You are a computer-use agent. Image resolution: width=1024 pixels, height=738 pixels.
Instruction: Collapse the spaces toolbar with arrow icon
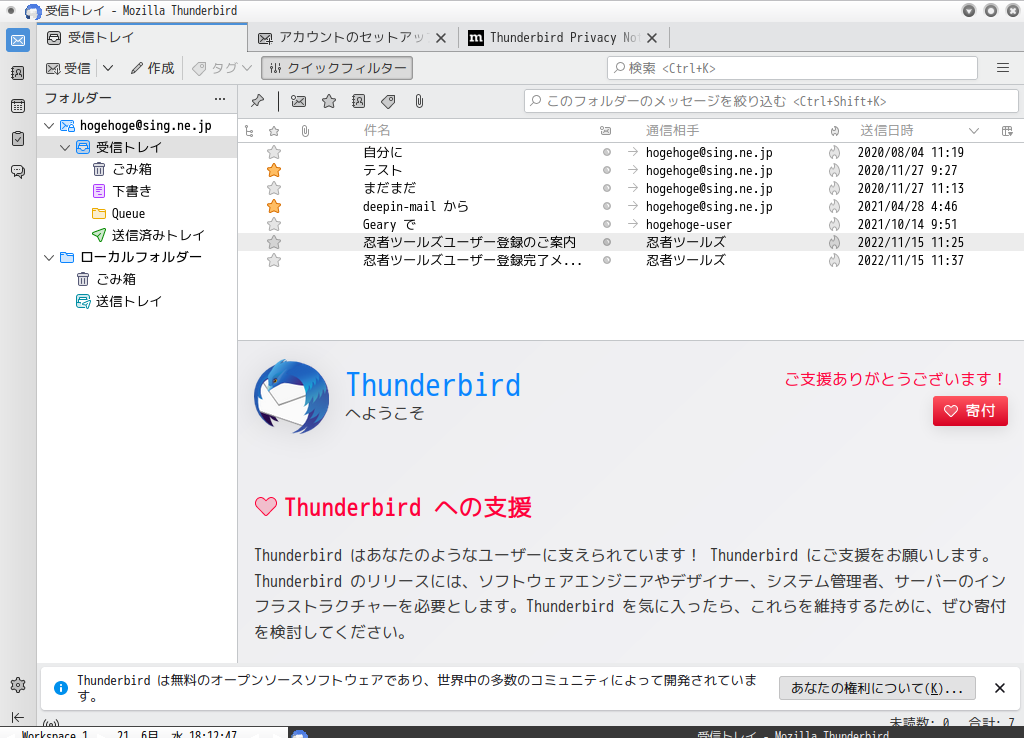(x=18, y=717)
